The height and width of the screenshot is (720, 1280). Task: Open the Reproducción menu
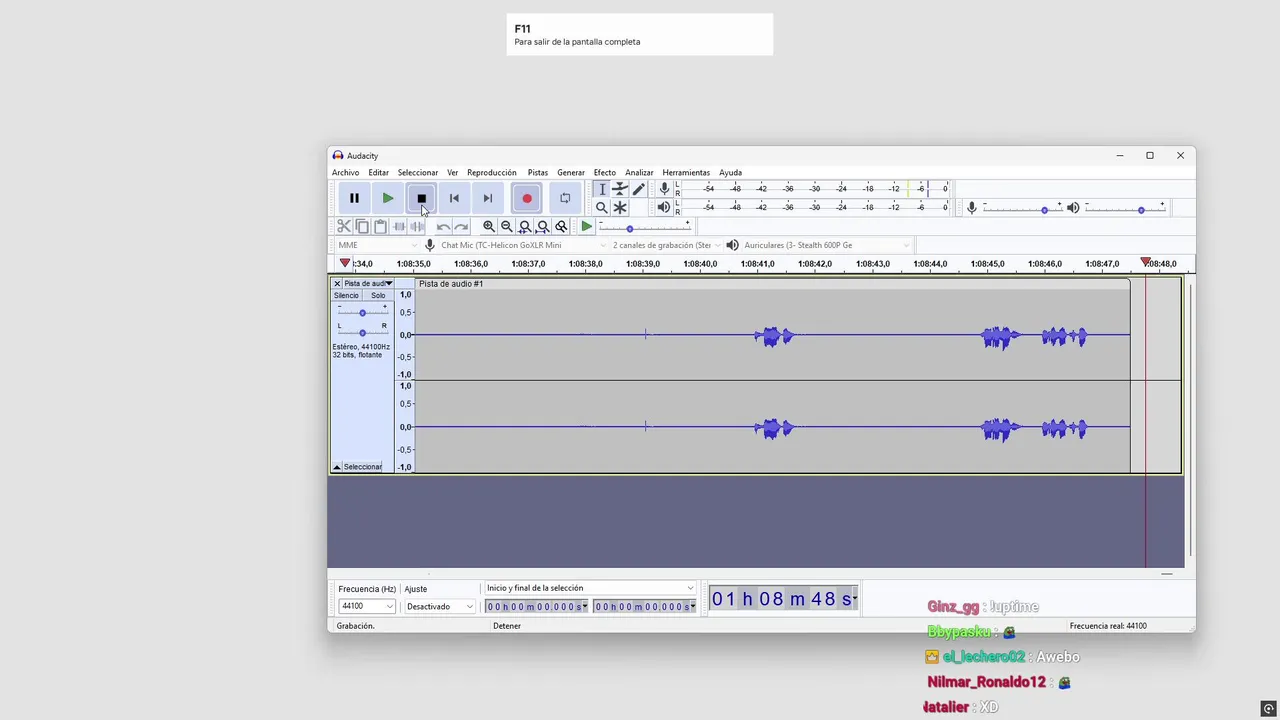pyautogui.click(x=492, y=173)
